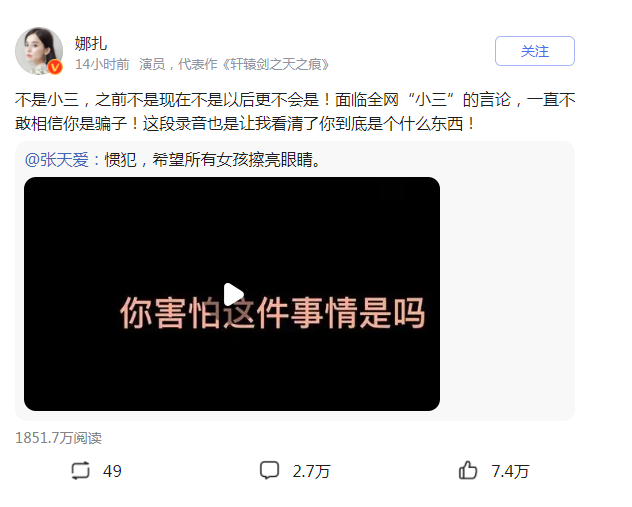Viewport: 632px width, 507px height.
Task: Click the video subtitle text 你害怕这件事情是吗
Action: click(x=272, y=313)
